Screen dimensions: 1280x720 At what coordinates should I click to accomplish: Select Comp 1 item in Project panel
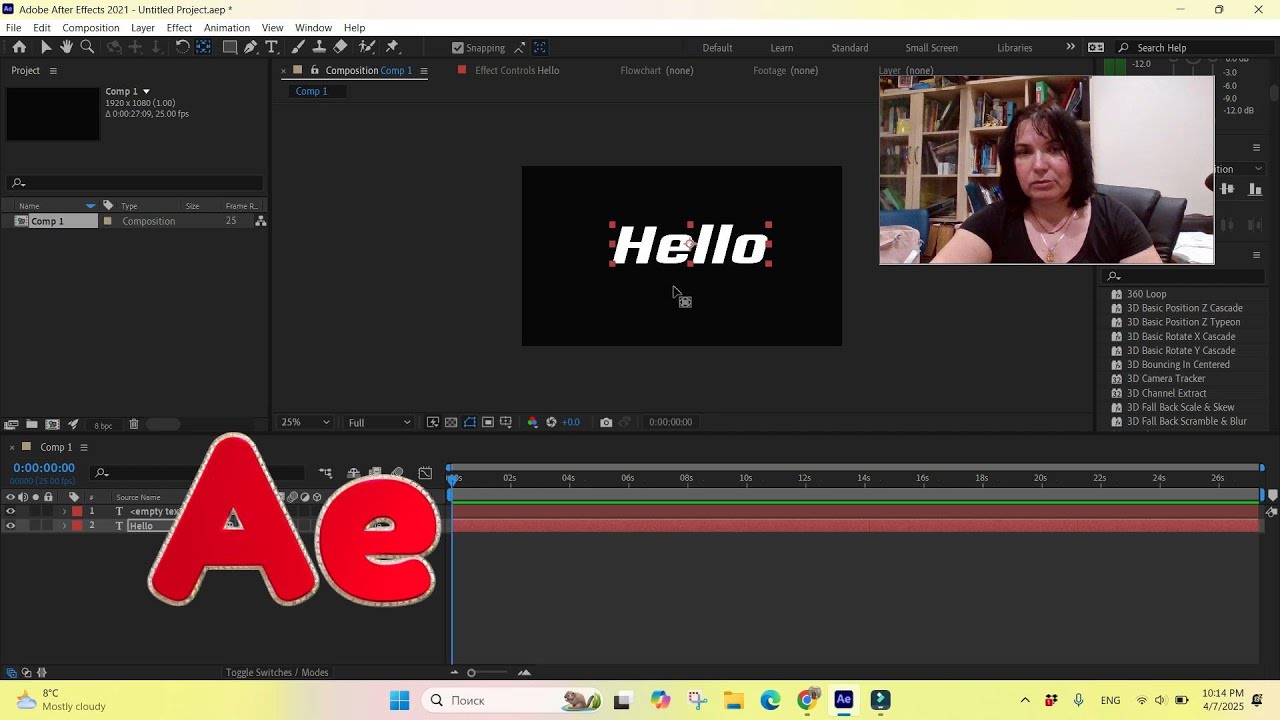pos(47,221)
